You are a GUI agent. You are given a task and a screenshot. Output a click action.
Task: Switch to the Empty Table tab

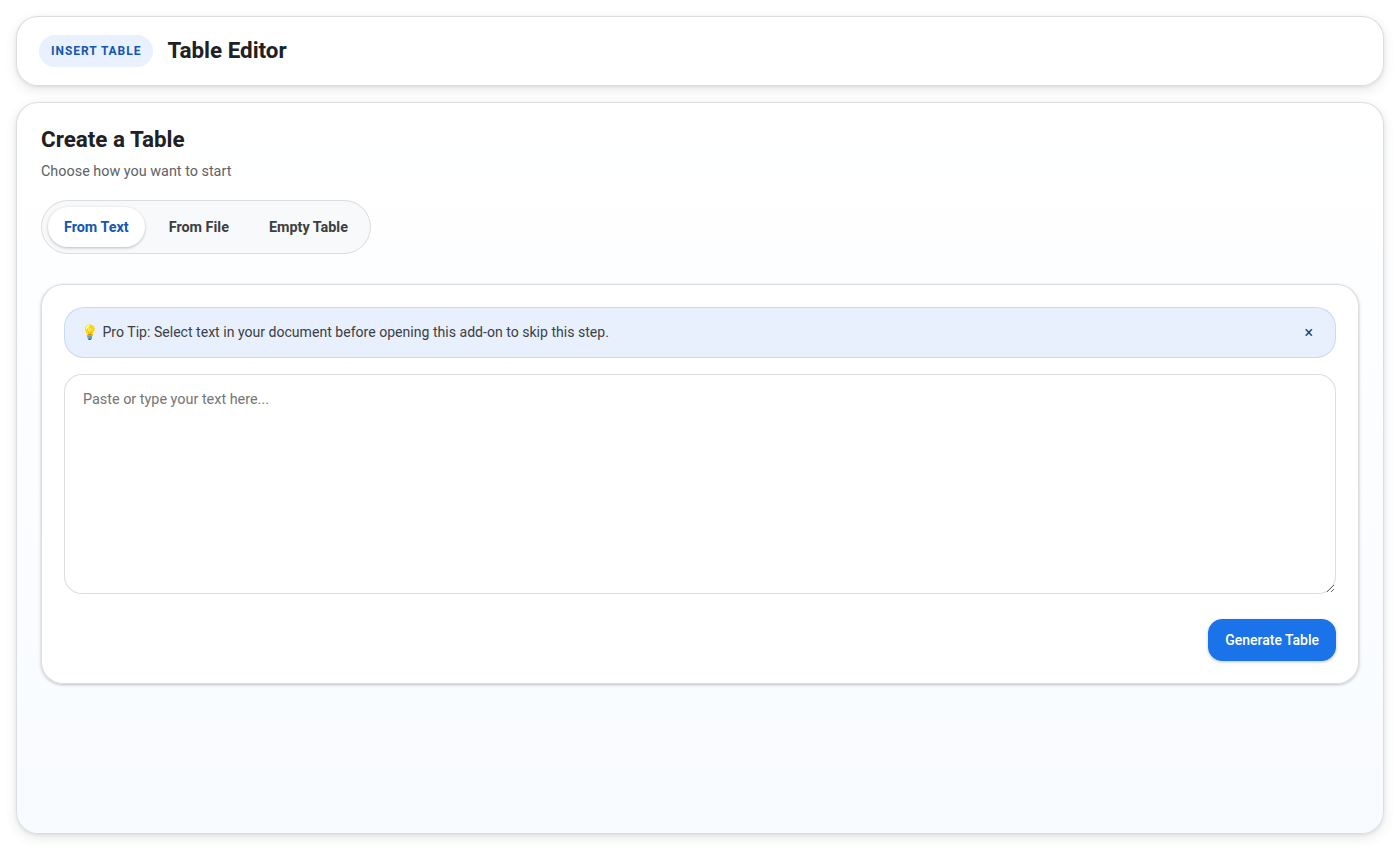click(308, 227)
